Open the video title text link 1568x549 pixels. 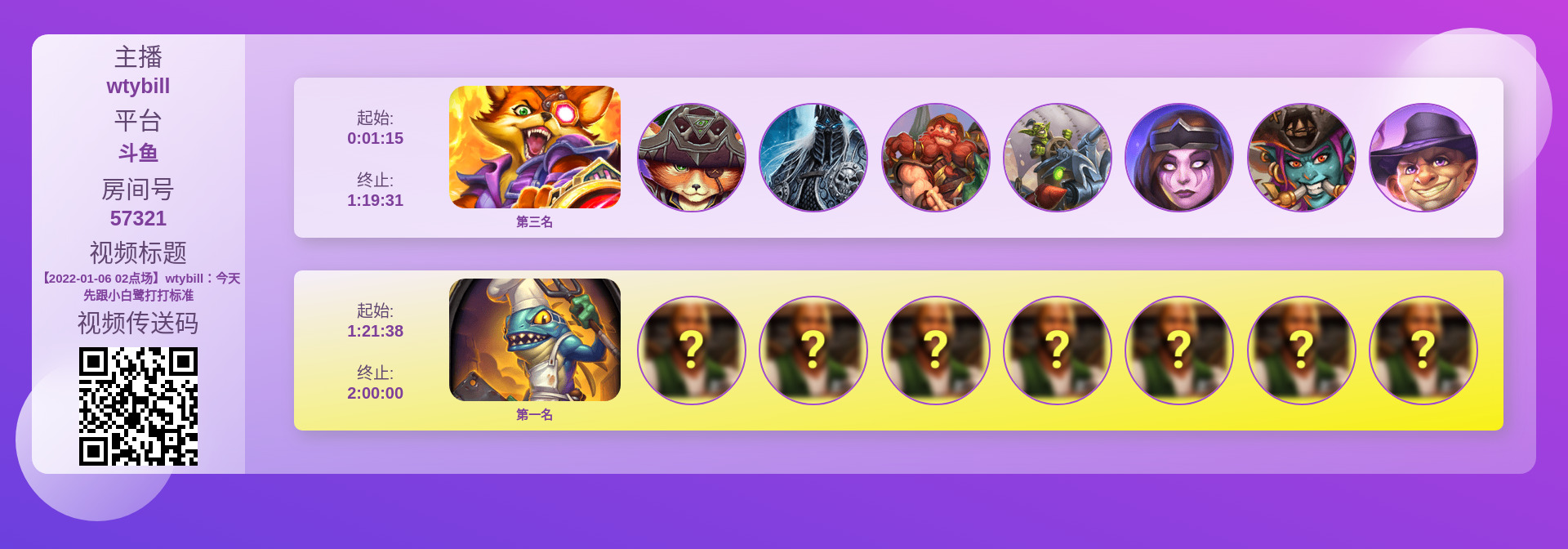coord(139,287)
